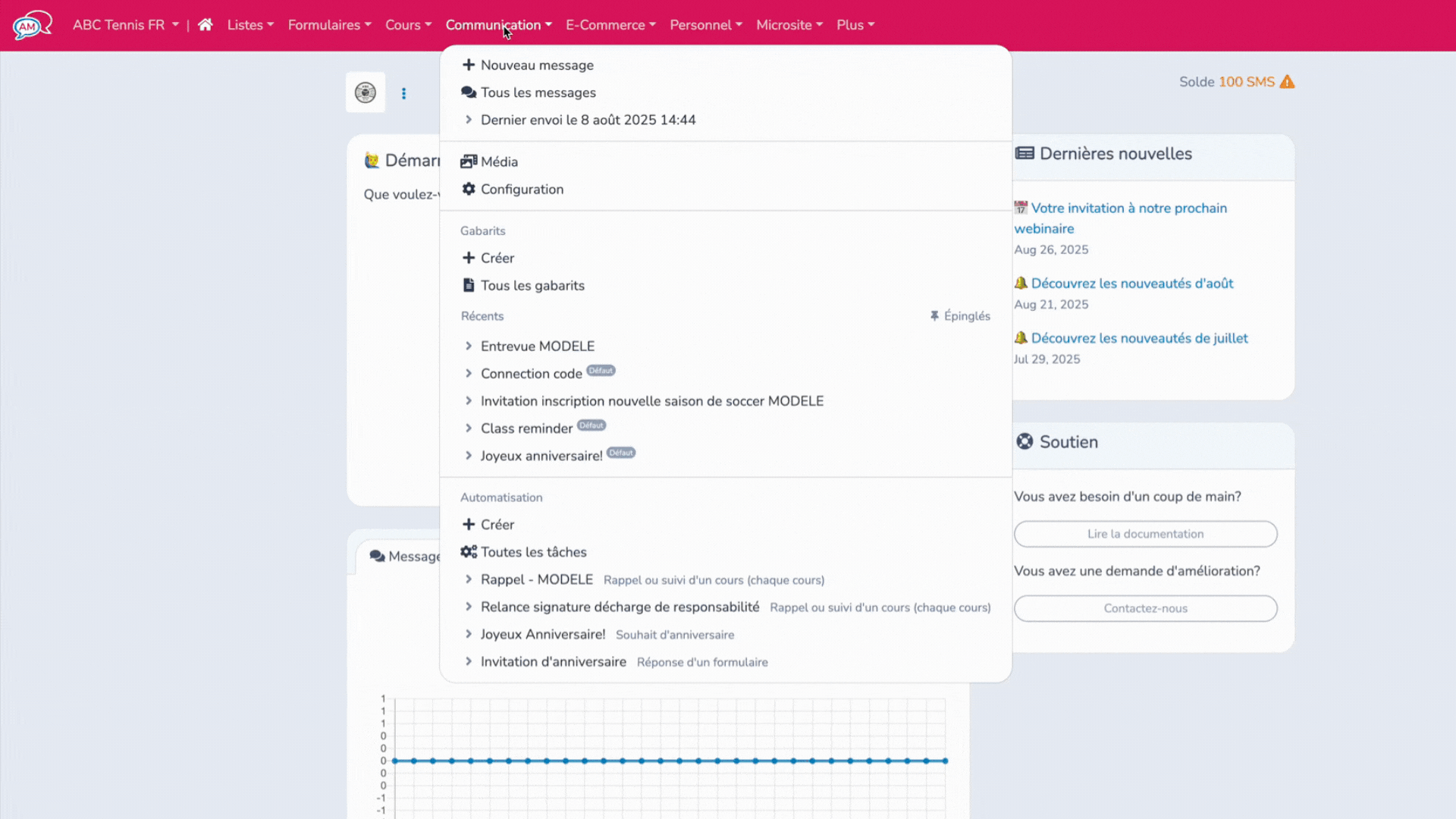Expand Dernier envoi le 8 août entry
The height and width of the screenshot is (819, 1456).
pos(588,120)
